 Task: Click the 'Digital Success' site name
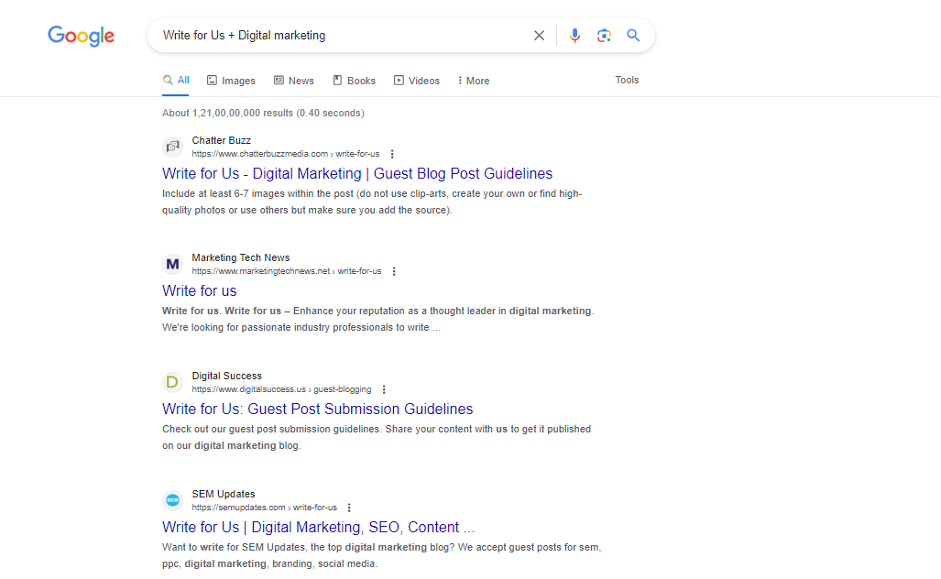(227, 376)
